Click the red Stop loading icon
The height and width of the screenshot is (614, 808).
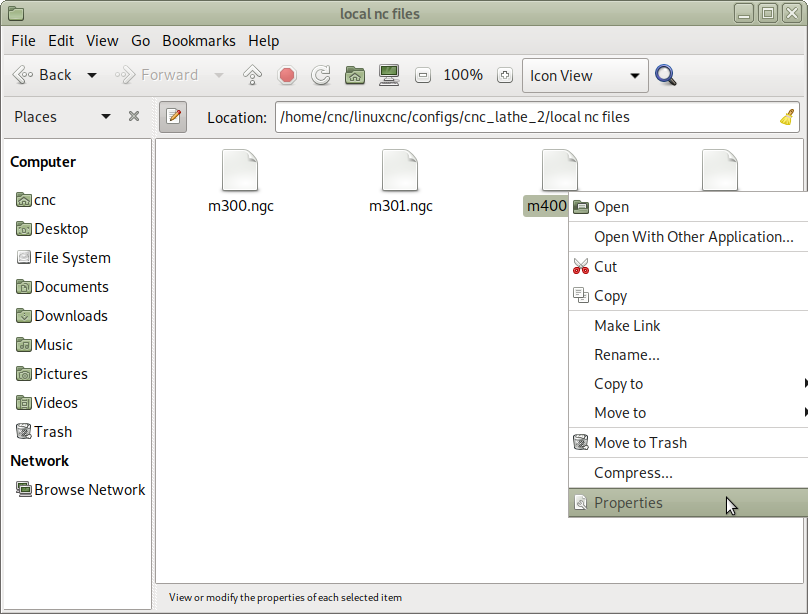(x=287, y=75)
